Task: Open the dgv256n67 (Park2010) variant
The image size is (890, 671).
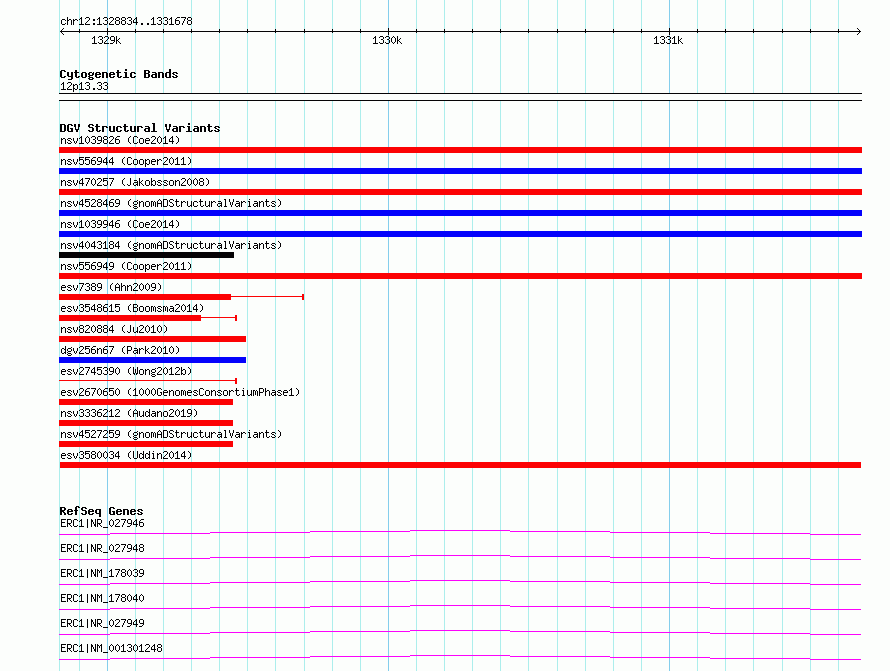Action: pos(120,350)
